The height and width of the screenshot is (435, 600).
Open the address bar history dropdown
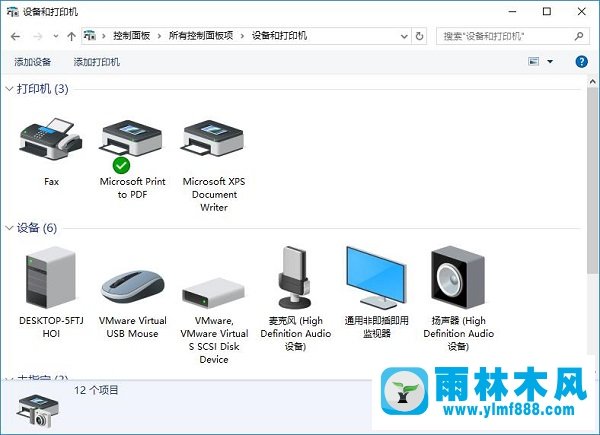404,36
